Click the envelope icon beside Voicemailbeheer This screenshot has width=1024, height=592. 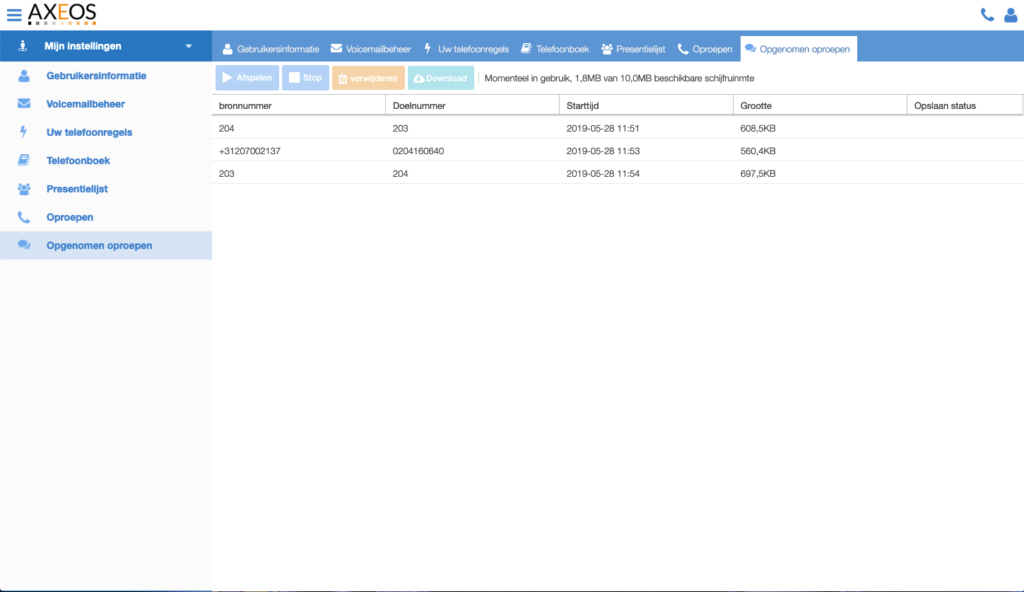click(x=23, y=103)
